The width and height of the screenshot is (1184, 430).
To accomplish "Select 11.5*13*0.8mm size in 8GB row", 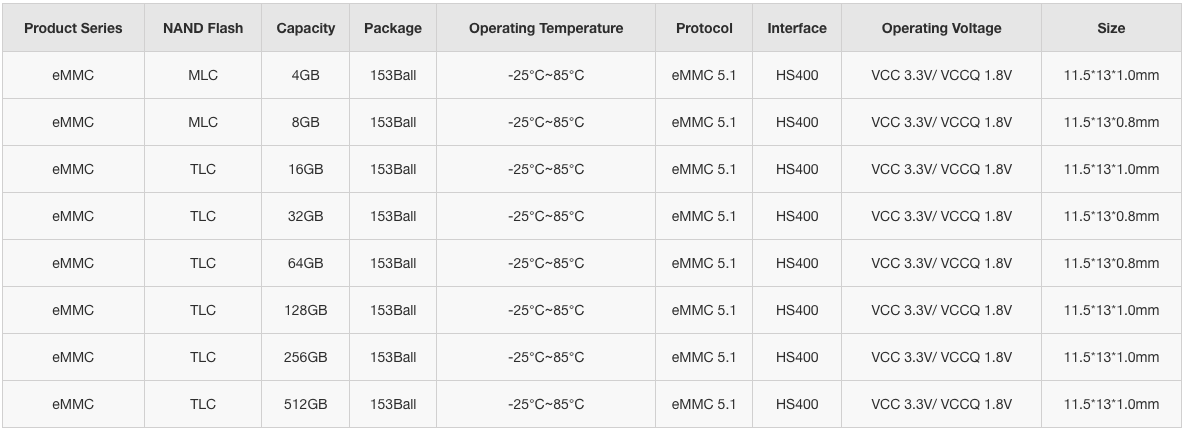I will tap(1112, 122).
